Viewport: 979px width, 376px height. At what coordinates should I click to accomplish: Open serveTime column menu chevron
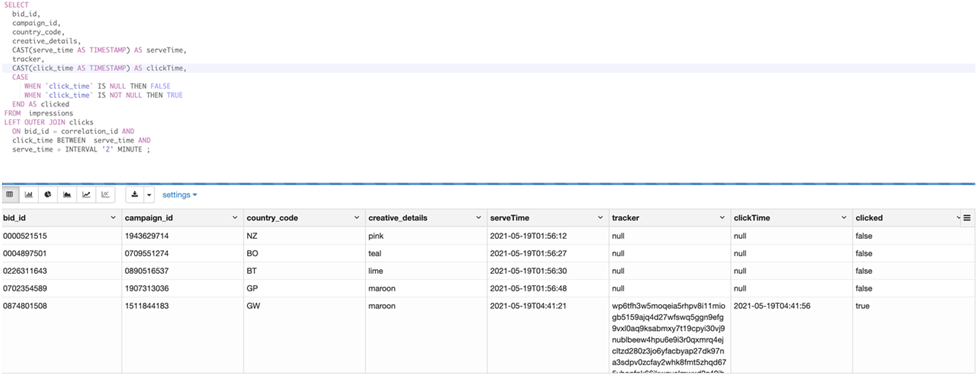[x=600, y=218]
